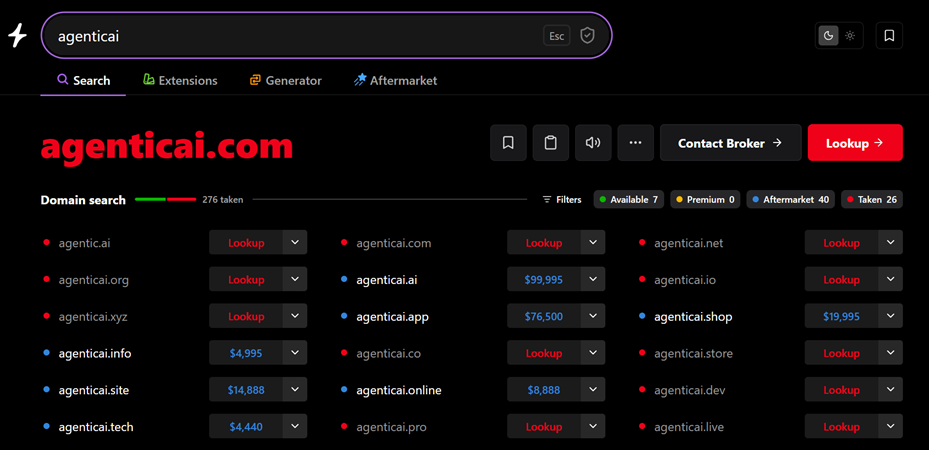The height and width of the screenshot is (450, 929).
Task: Toggle the Taken 26 filter chip
Action: coord(872,200)
